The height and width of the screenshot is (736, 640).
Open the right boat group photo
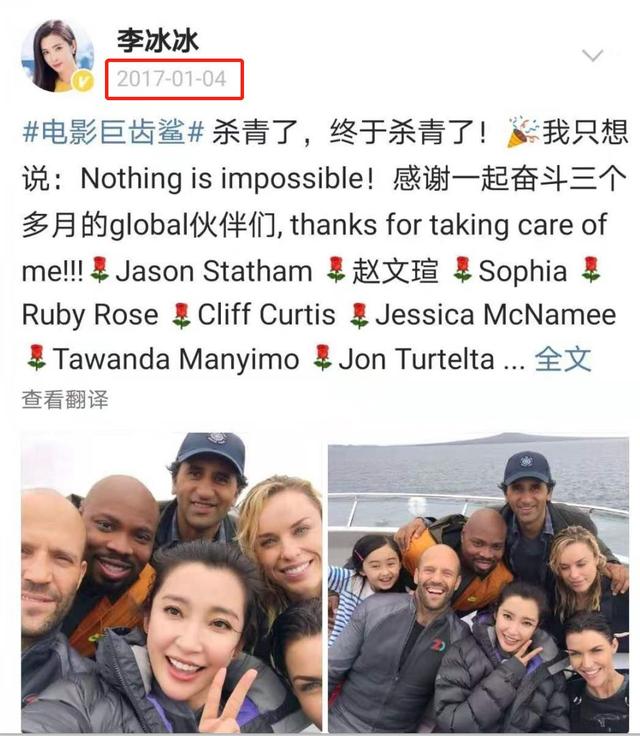[478, 582]
